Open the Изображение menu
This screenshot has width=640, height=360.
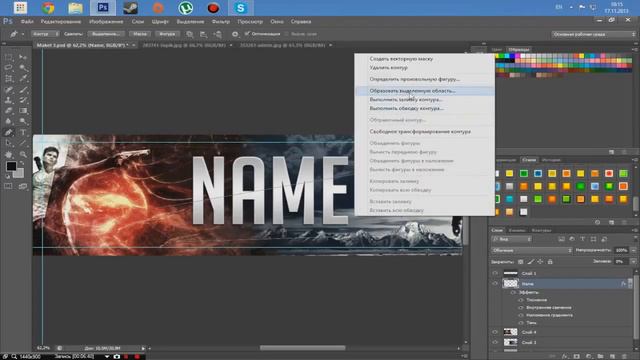coord(106,22)
